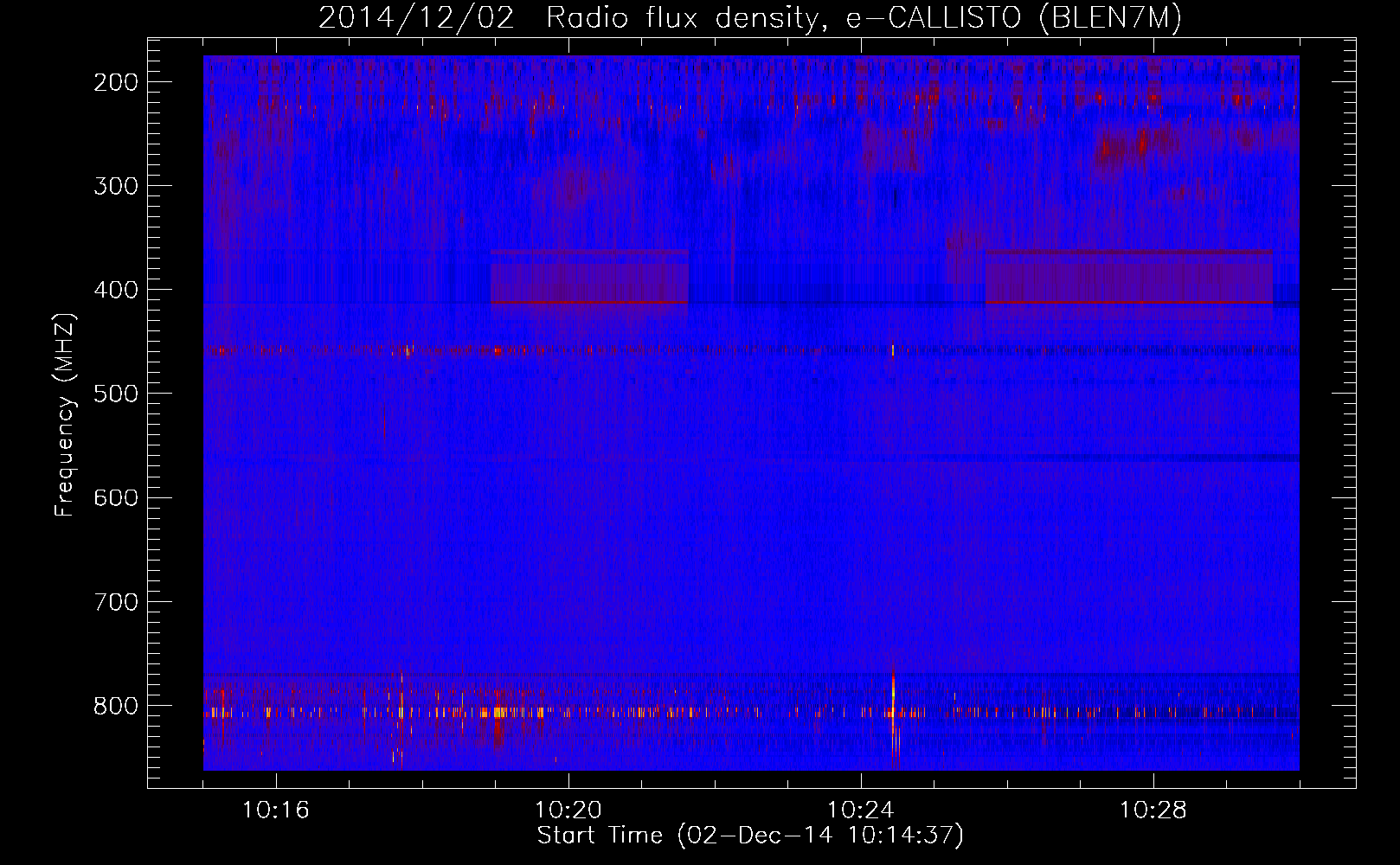
Task: Click the "Frequency (MHZ)" axis label
Action: point(65,415)
